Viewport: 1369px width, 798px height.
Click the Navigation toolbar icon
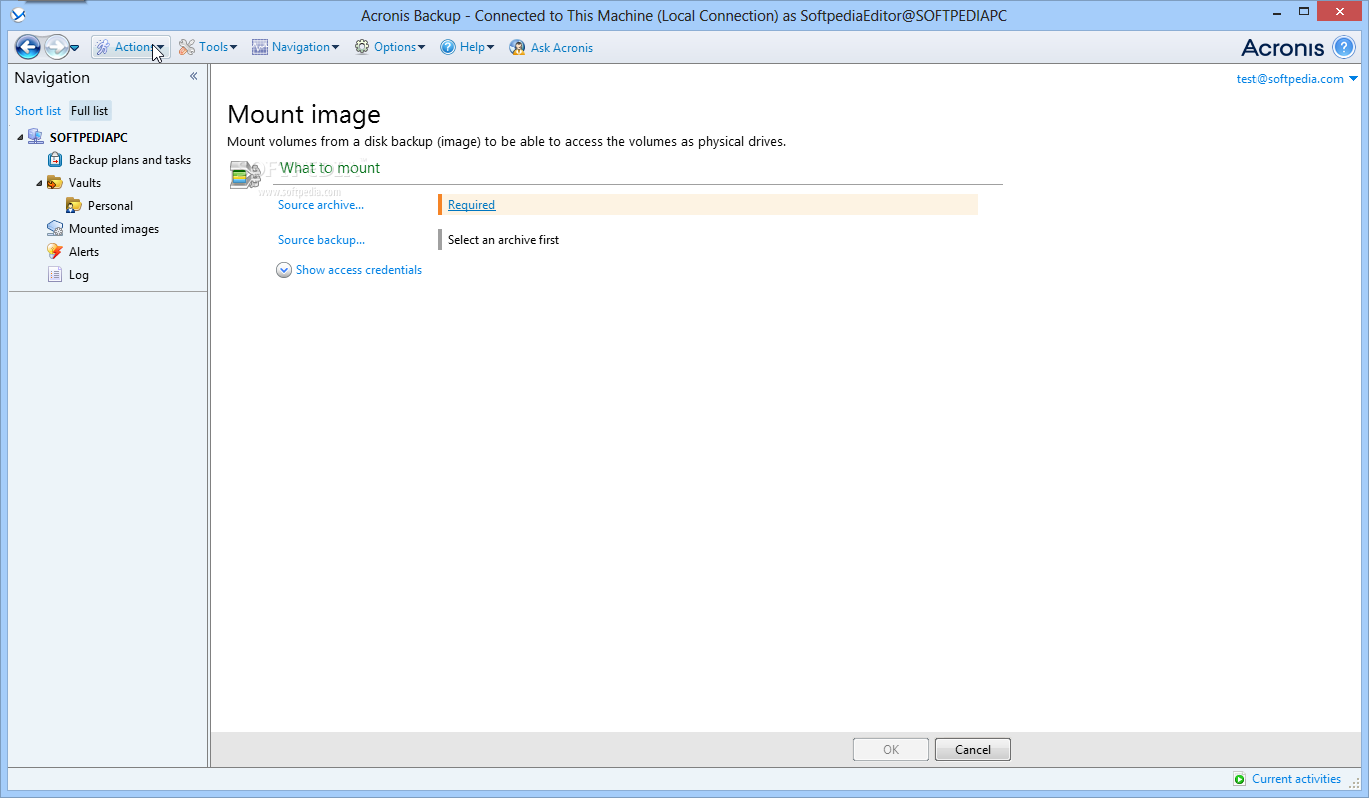pyautogui.click(x=260, y=47)
